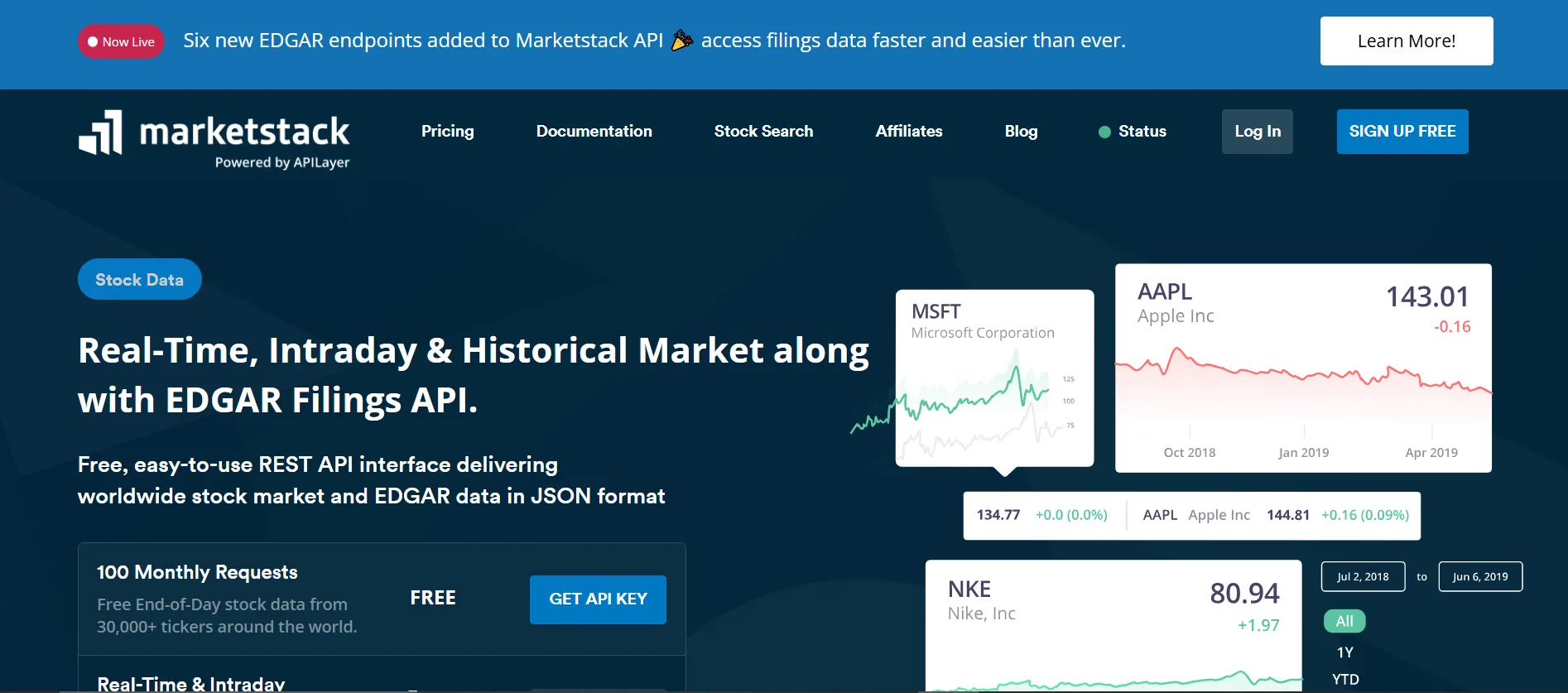
Task: Select the NKE Nike, Inc card
Action: click(1113, 626)
